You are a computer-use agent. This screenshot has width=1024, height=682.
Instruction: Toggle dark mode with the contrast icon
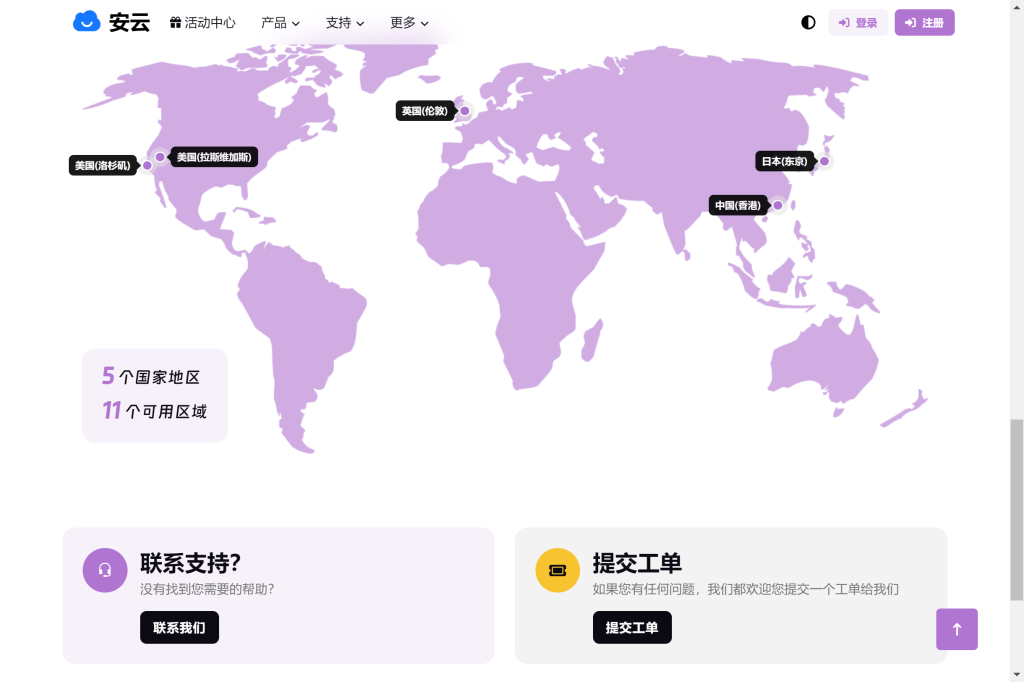coord(808,21)
